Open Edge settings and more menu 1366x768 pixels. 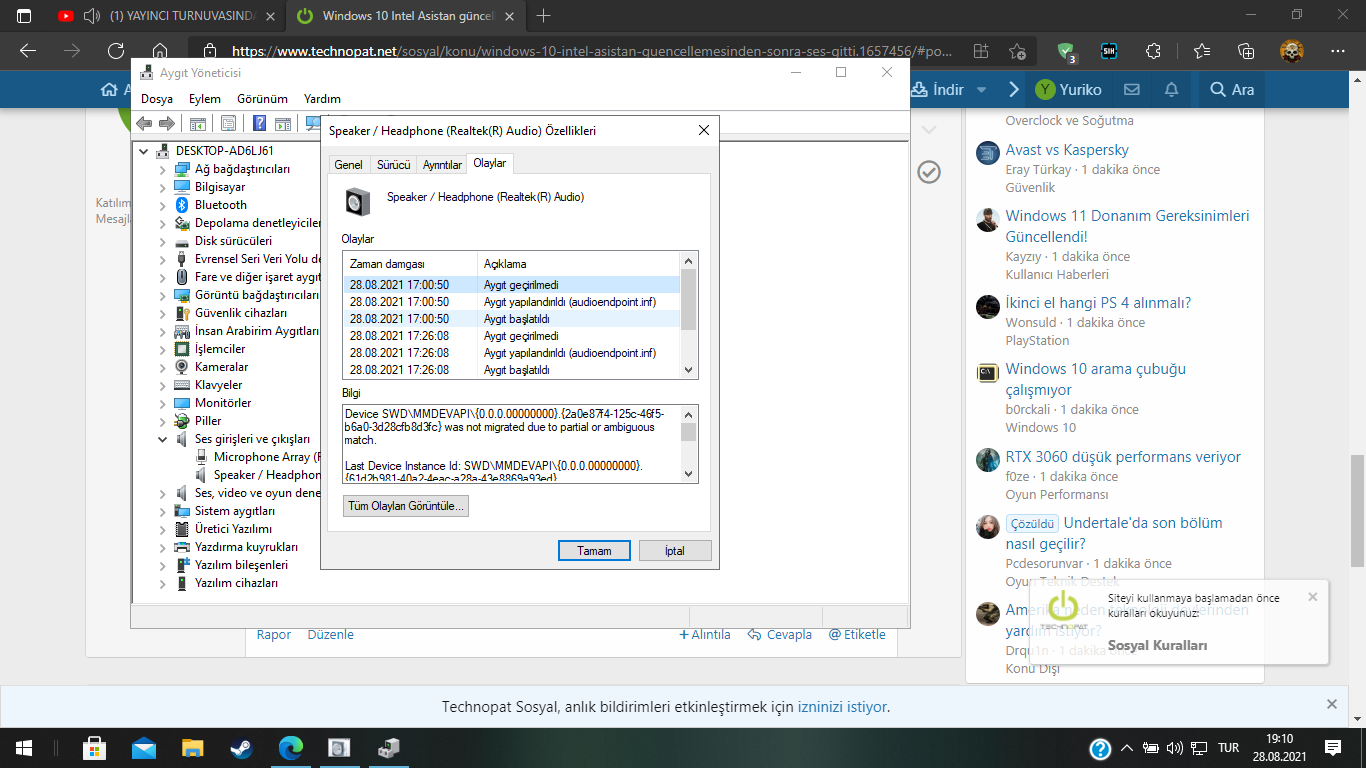[x=1338, y=51]
